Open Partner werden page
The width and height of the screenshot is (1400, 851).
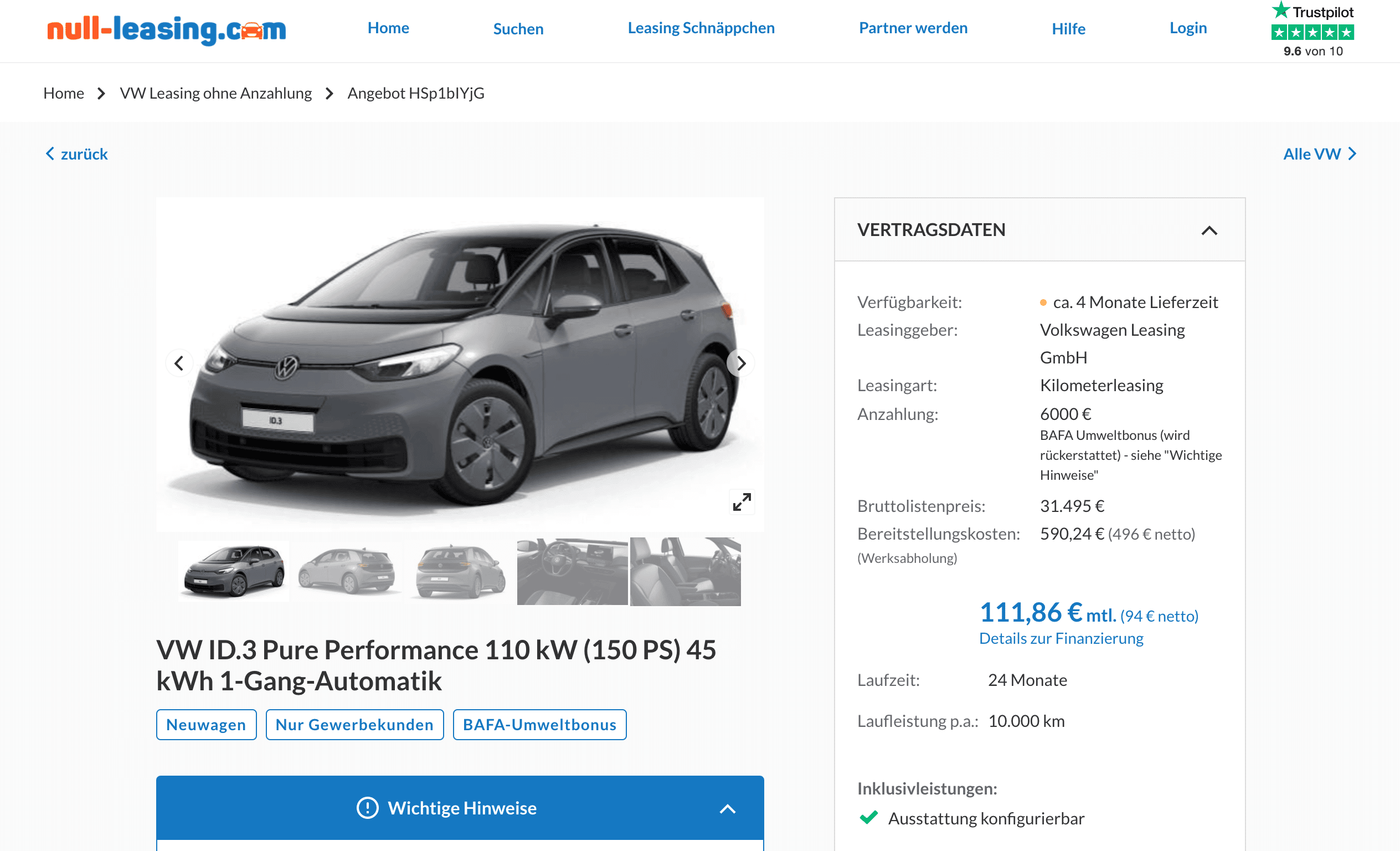pyautogui.click(x=913, y=28)
